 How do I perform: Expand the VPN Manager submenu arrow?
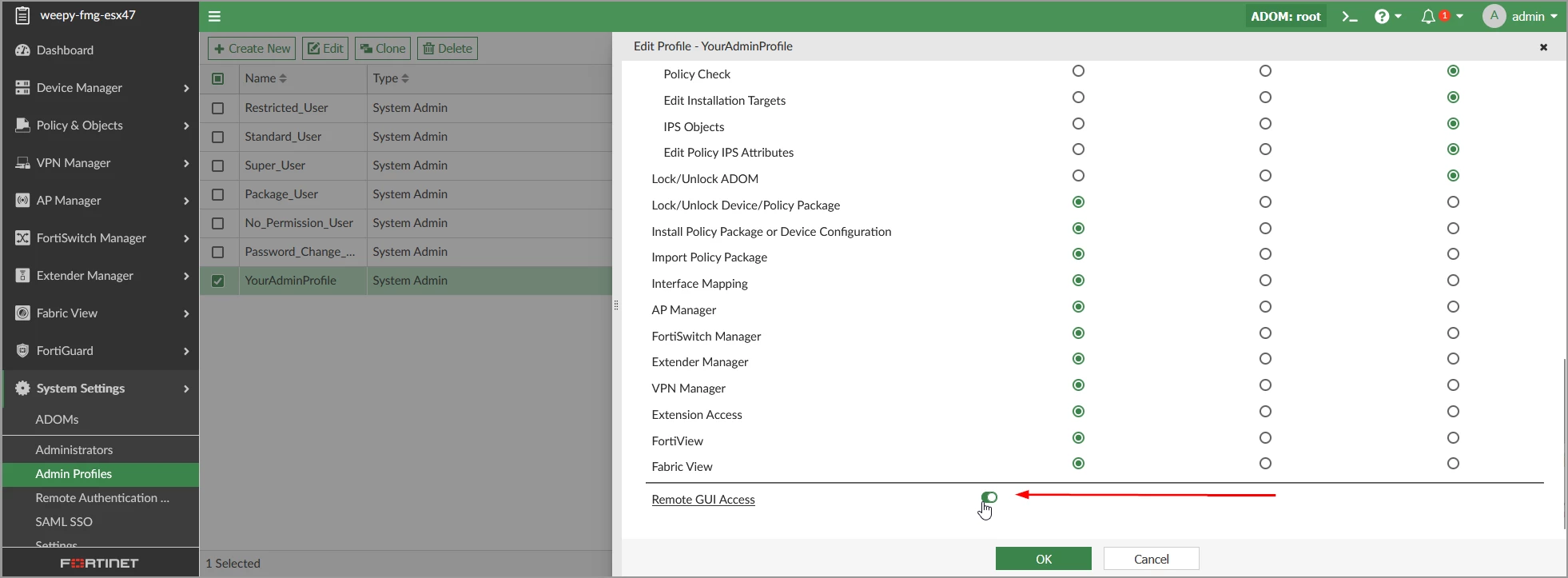[x=186, y=163]
